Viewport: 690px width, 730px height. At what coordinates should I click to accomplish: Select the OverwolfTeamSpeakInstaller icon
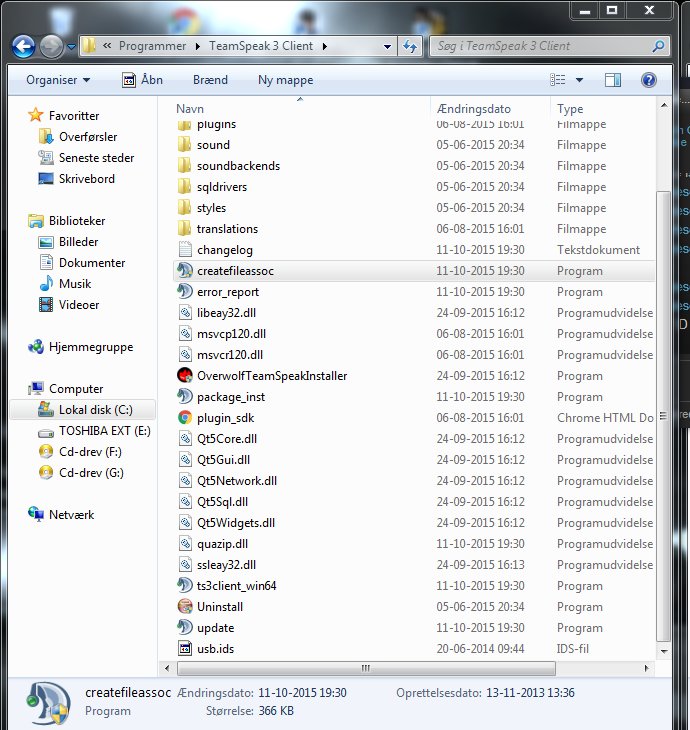point(185,376)
